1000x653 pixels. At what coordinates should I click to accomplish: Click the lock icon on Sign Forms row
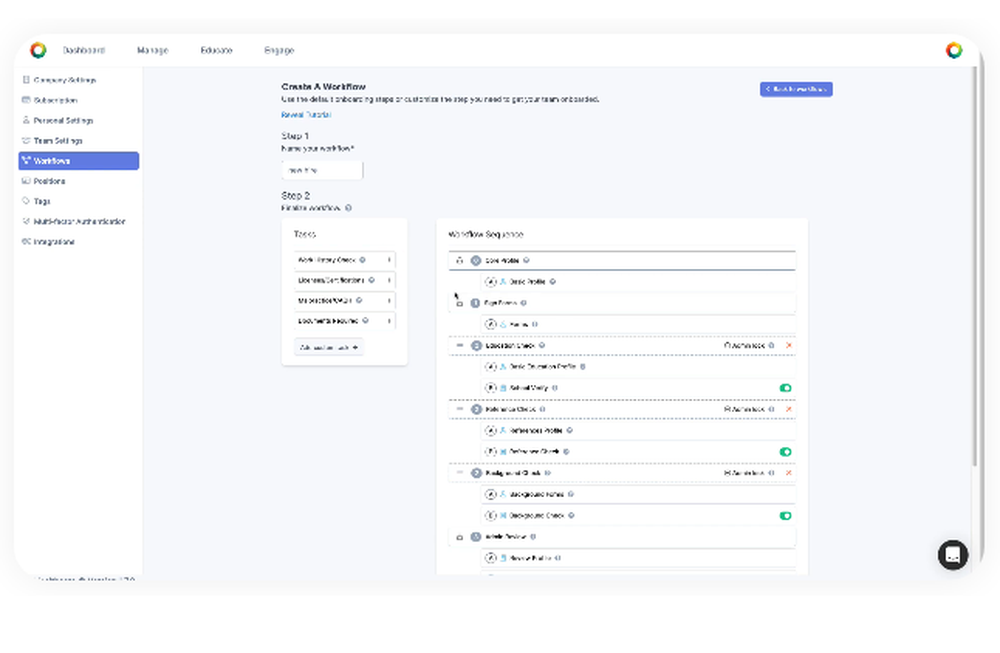pos(459,304)
